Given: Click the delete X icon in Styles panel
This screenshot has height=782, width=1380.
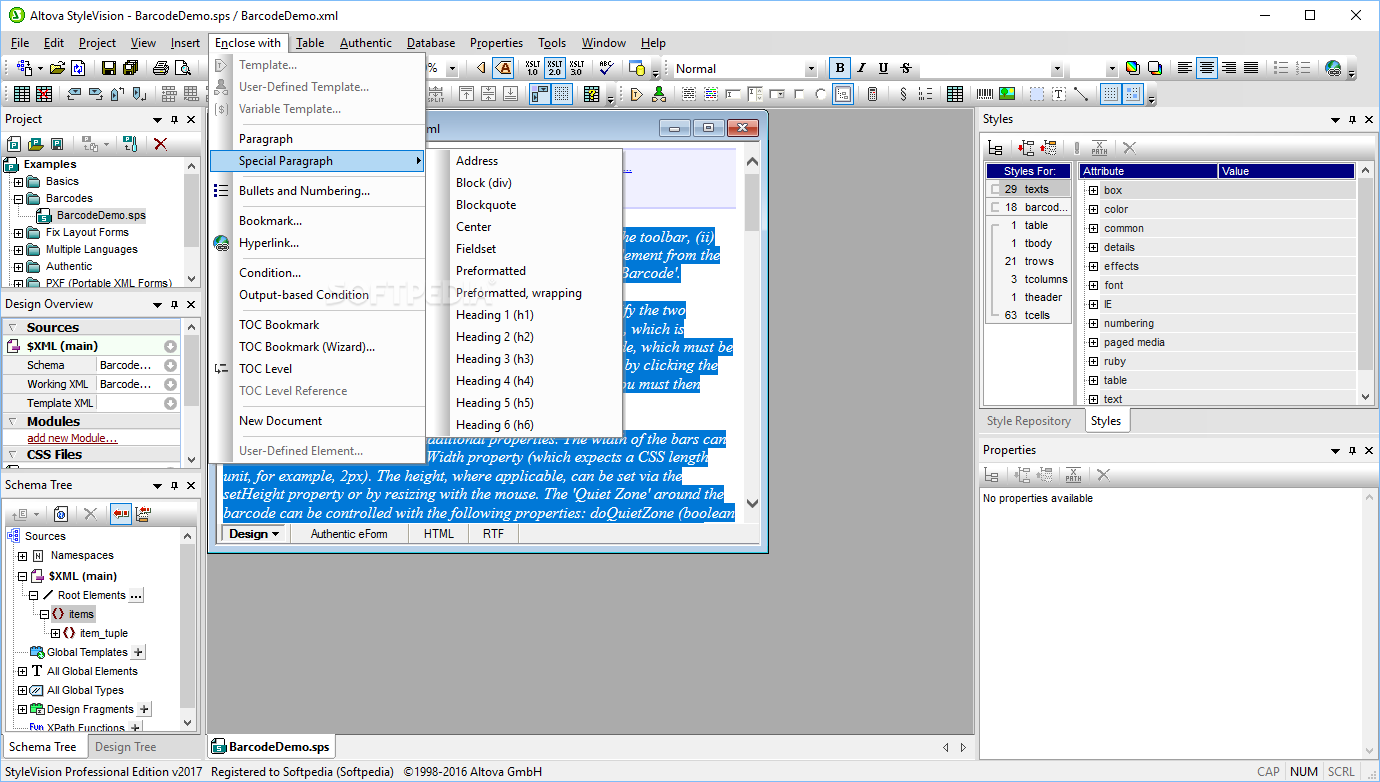Looking at the screenshot, I should (1129, 148).
